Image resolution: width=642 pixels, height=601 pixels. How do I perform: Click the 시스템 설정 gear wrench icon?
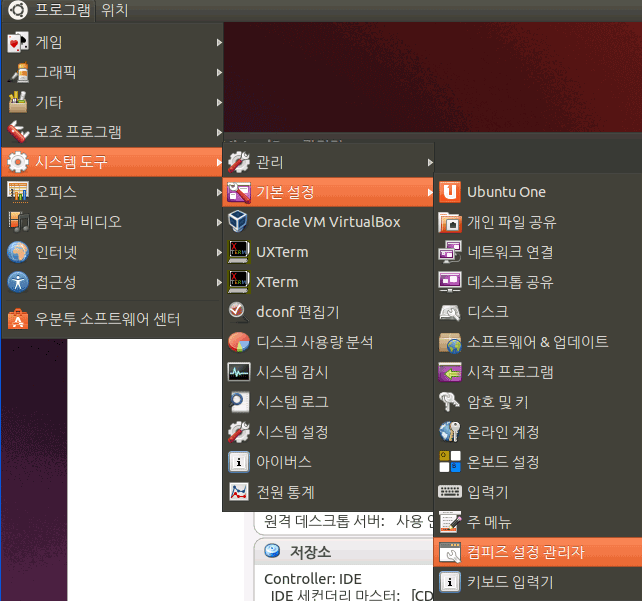pos(238,432)
